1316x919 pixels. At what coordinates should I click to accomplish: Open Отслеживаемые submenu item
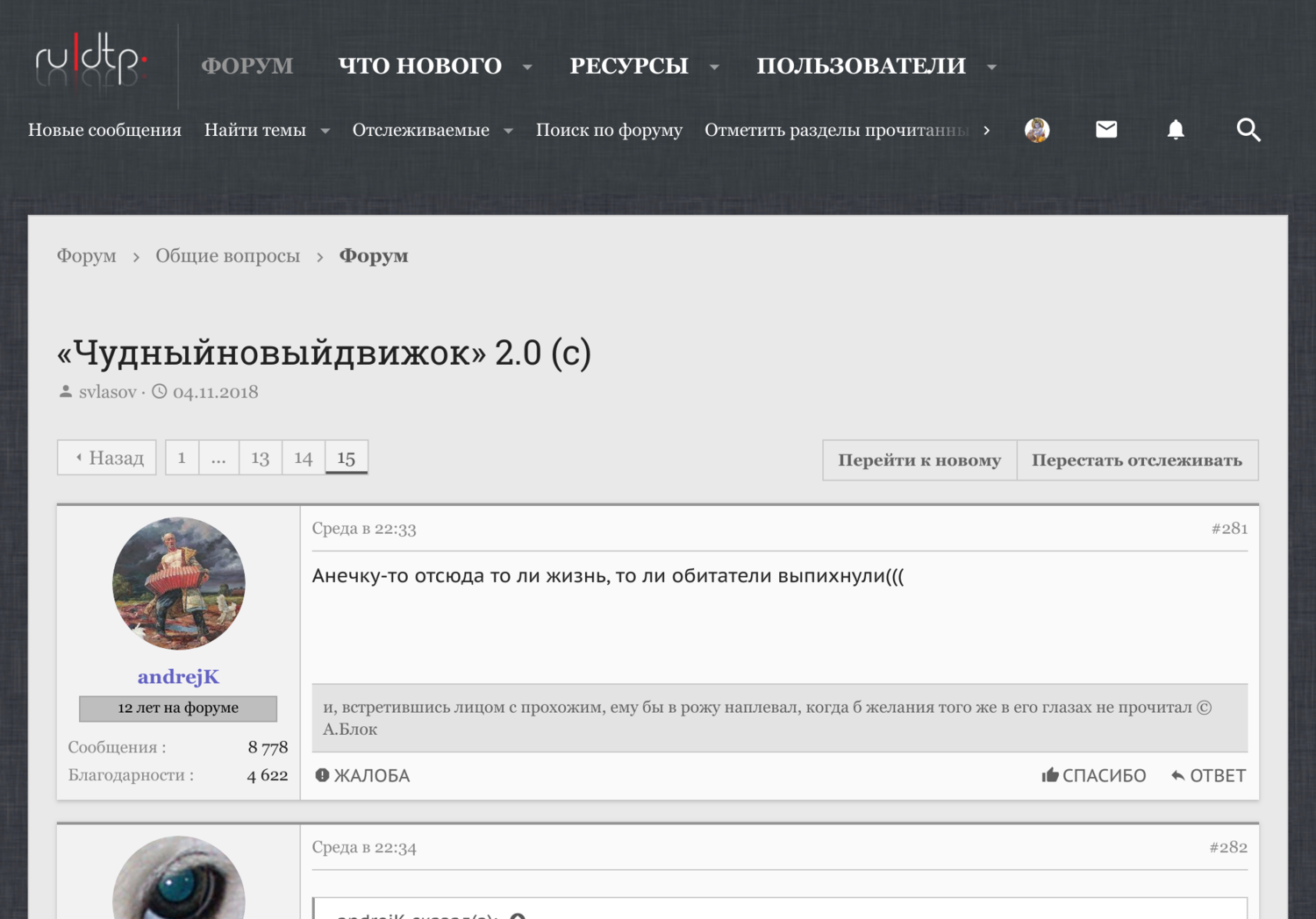[421, 130]
